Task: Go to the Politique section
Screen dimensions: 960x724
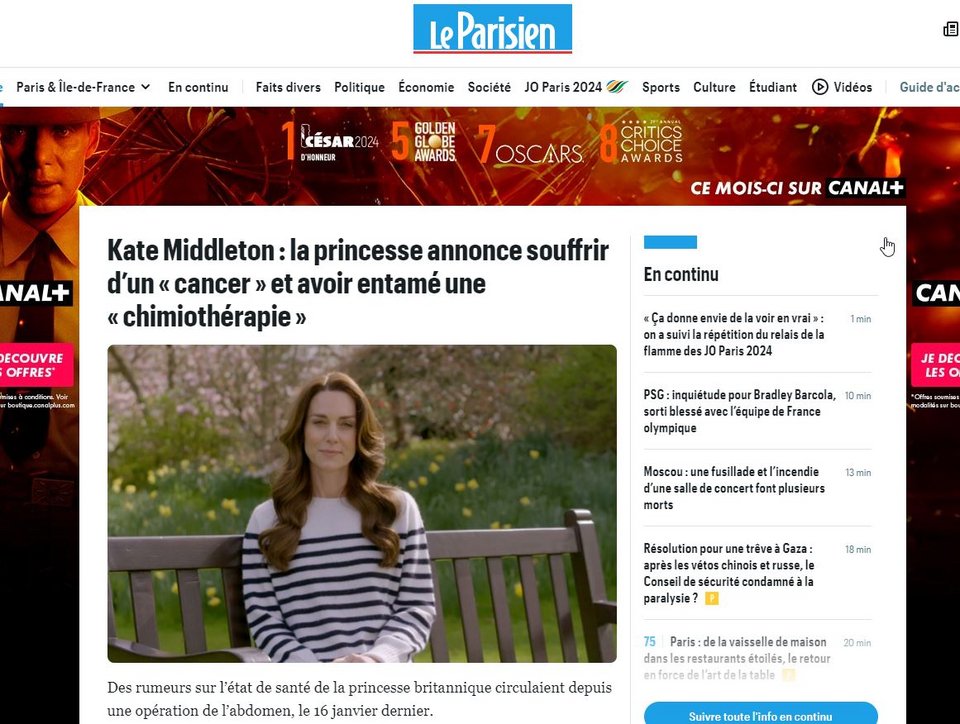Action: pos(359,87)
